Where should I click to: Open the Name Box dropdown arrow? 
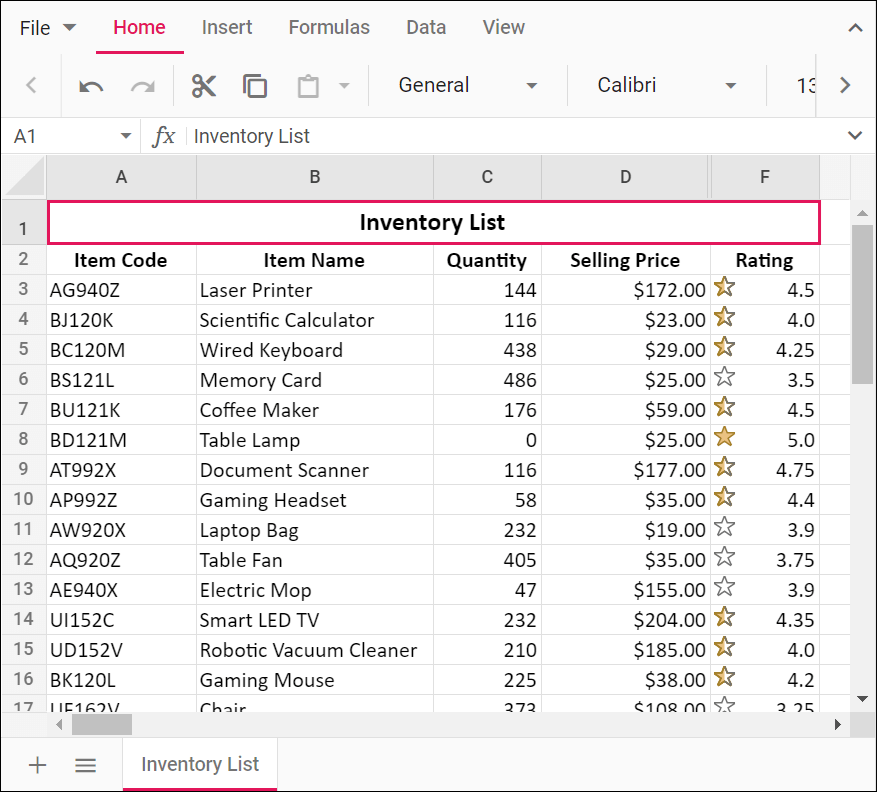[x=126, y=136]
